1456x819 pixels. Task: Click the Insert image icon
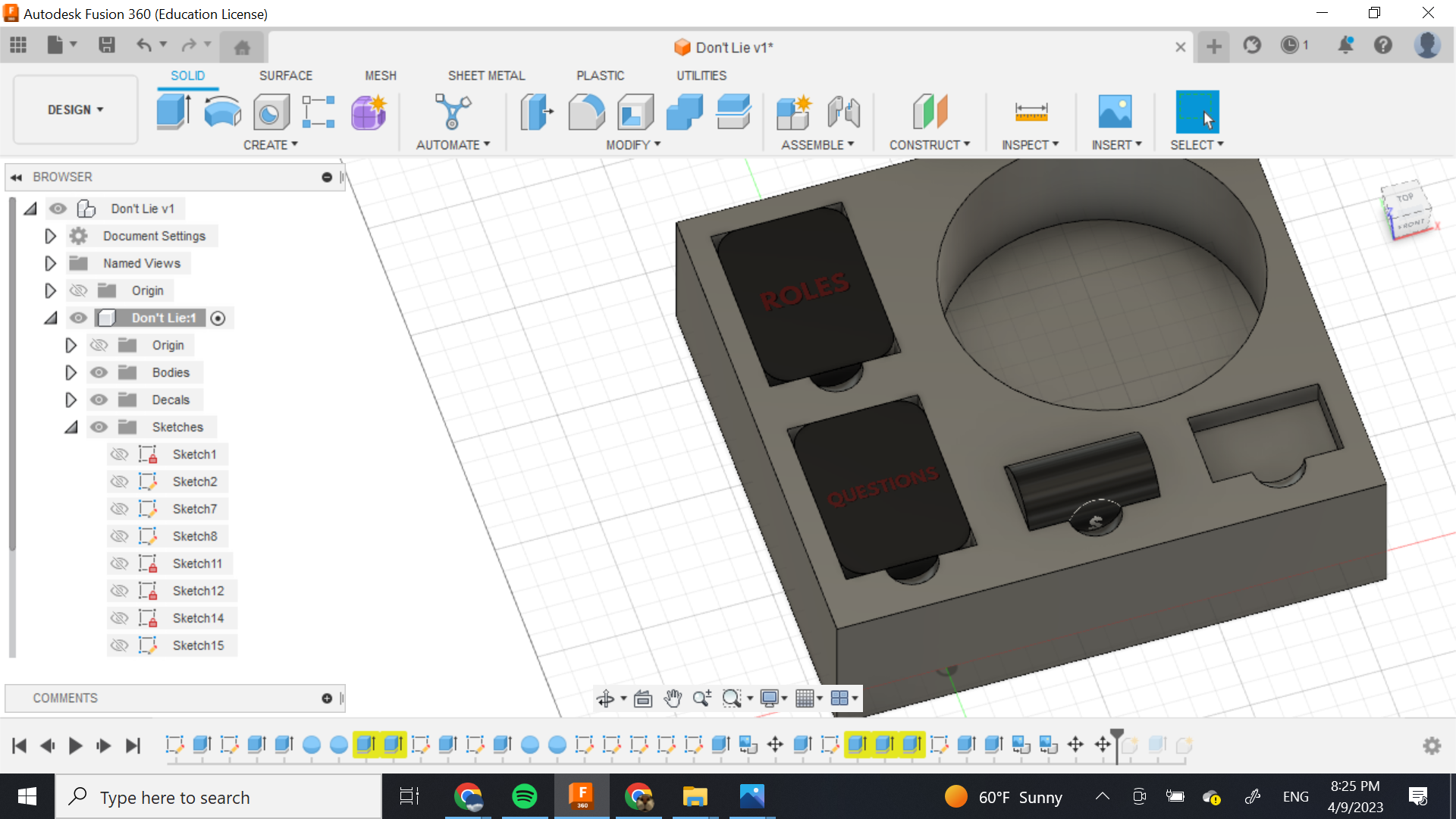coord(1115,111)
